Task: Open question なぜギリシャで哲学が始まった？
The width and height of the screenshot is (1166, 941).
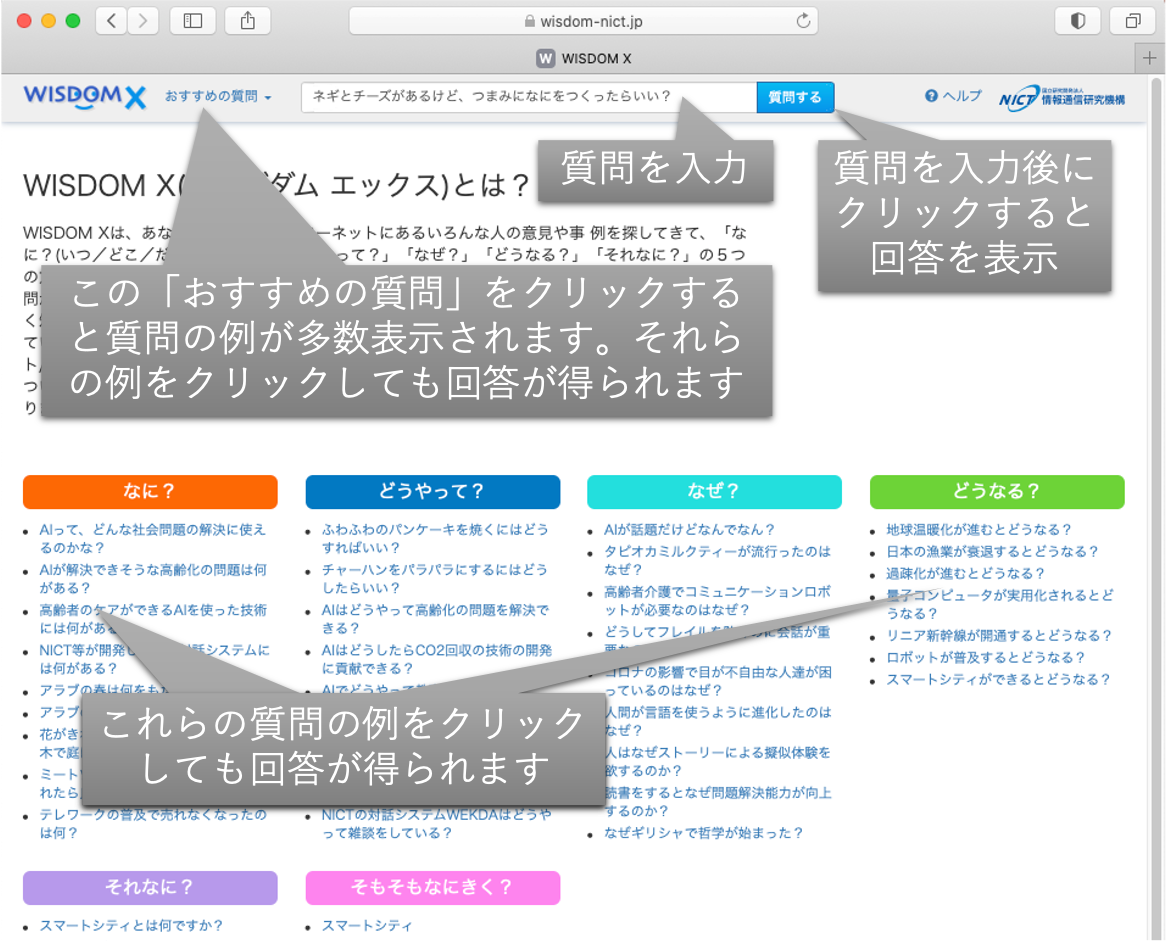Action: pos(703,833)
